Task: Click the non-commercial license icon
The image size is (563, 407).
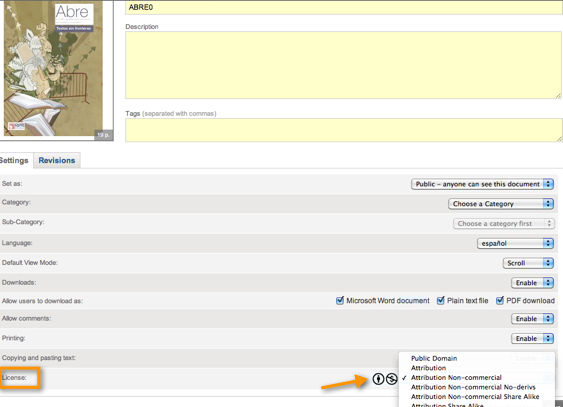Action: pos(392,379)
